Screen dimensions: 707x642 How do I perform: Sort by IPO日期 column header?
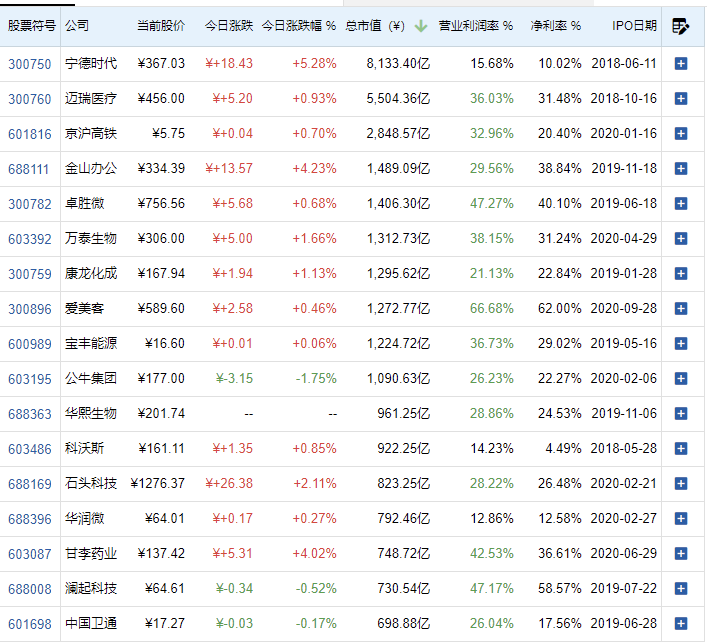click(634, 26)
